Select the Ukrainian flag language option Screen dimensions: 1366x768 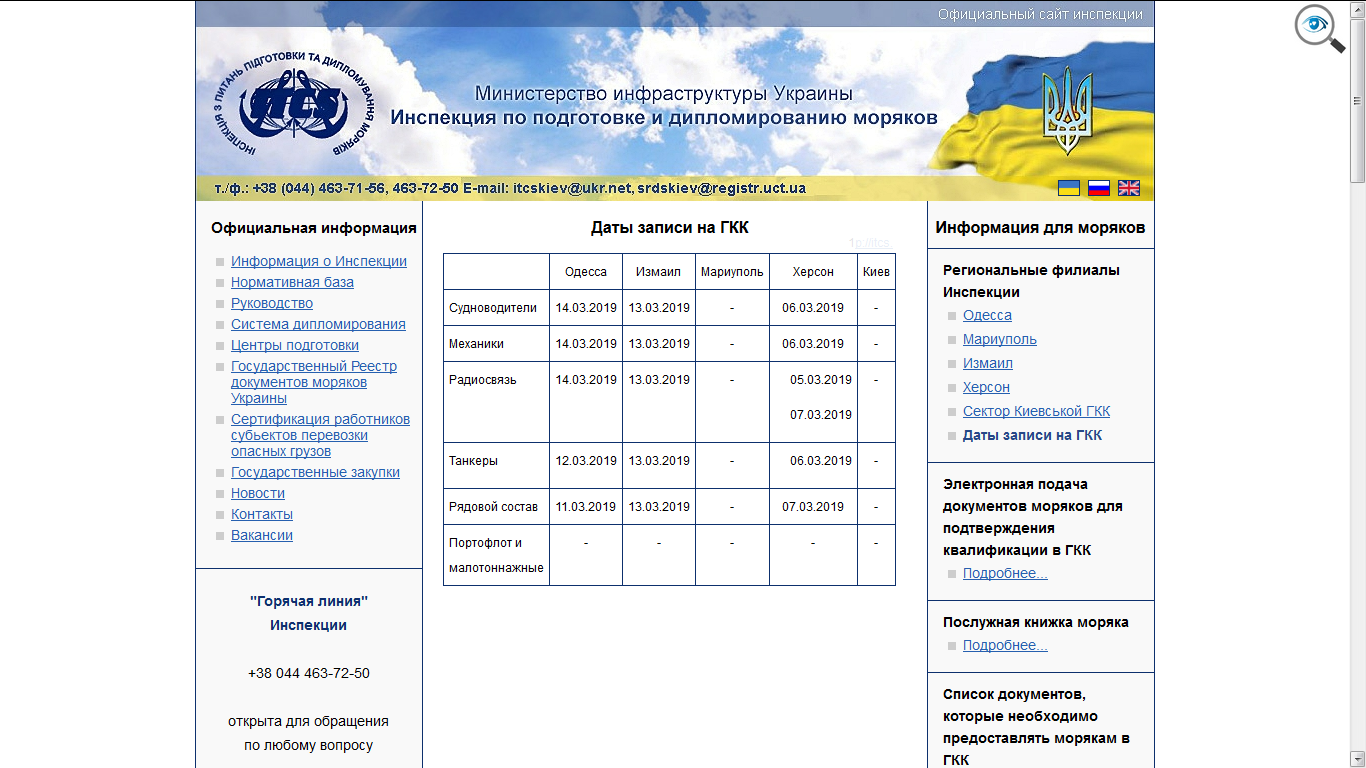point(1069,187)
